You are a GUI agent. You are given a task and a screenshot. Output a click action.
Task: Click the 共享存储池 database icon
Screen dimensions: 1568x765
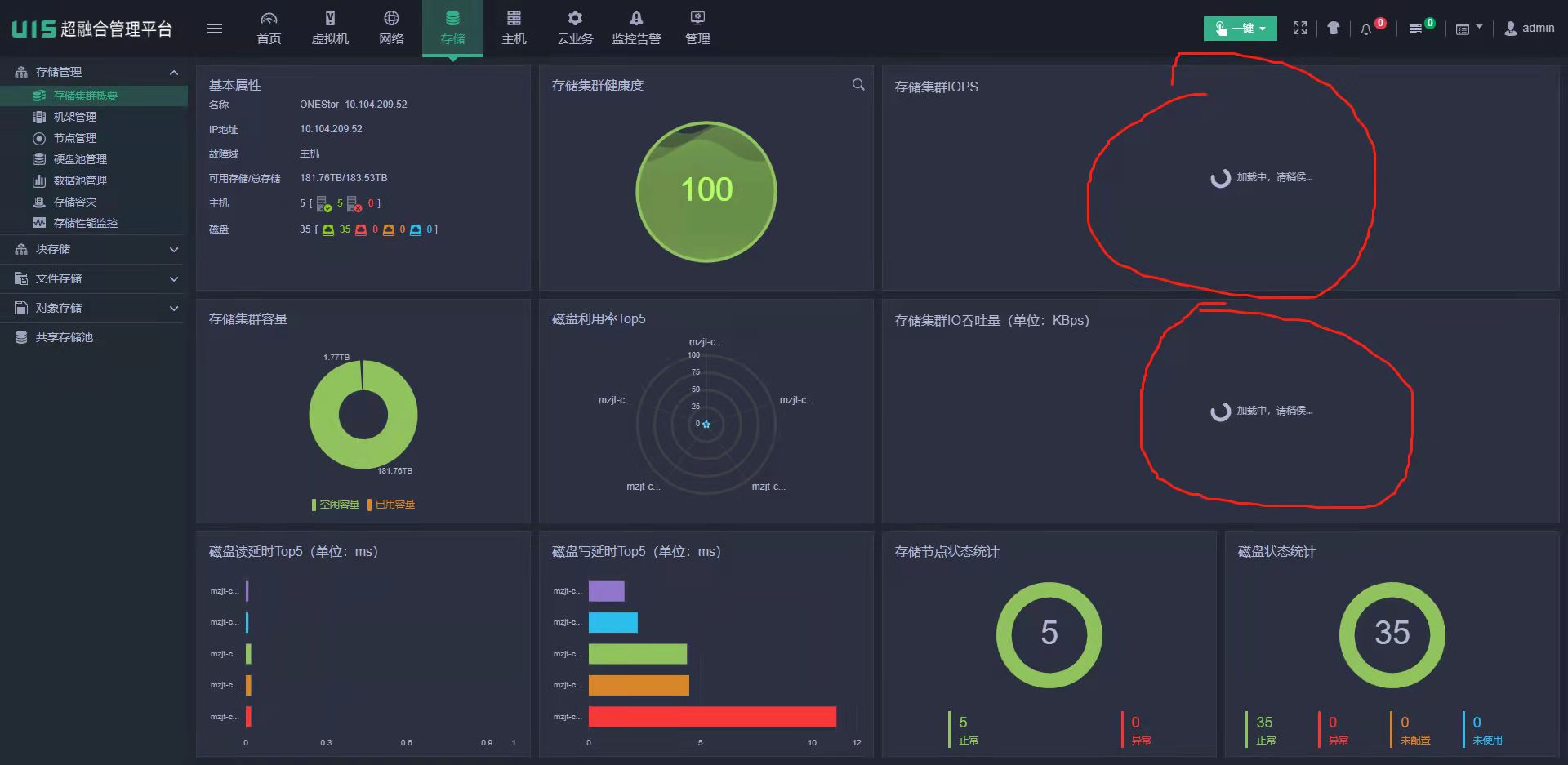[x=21, y=337]
